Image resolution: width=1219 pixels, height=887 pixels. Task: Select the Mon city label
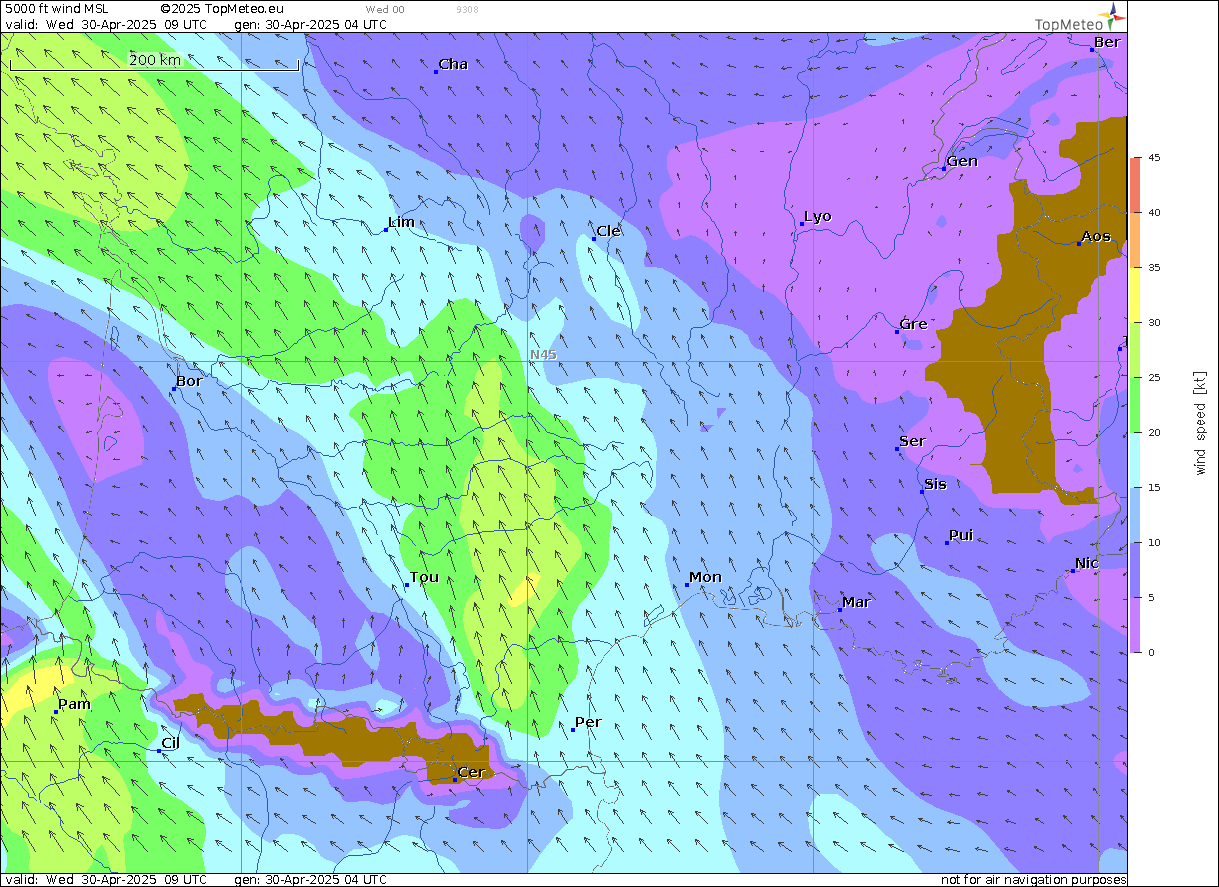pyautogui.click(x=705, y=577)
